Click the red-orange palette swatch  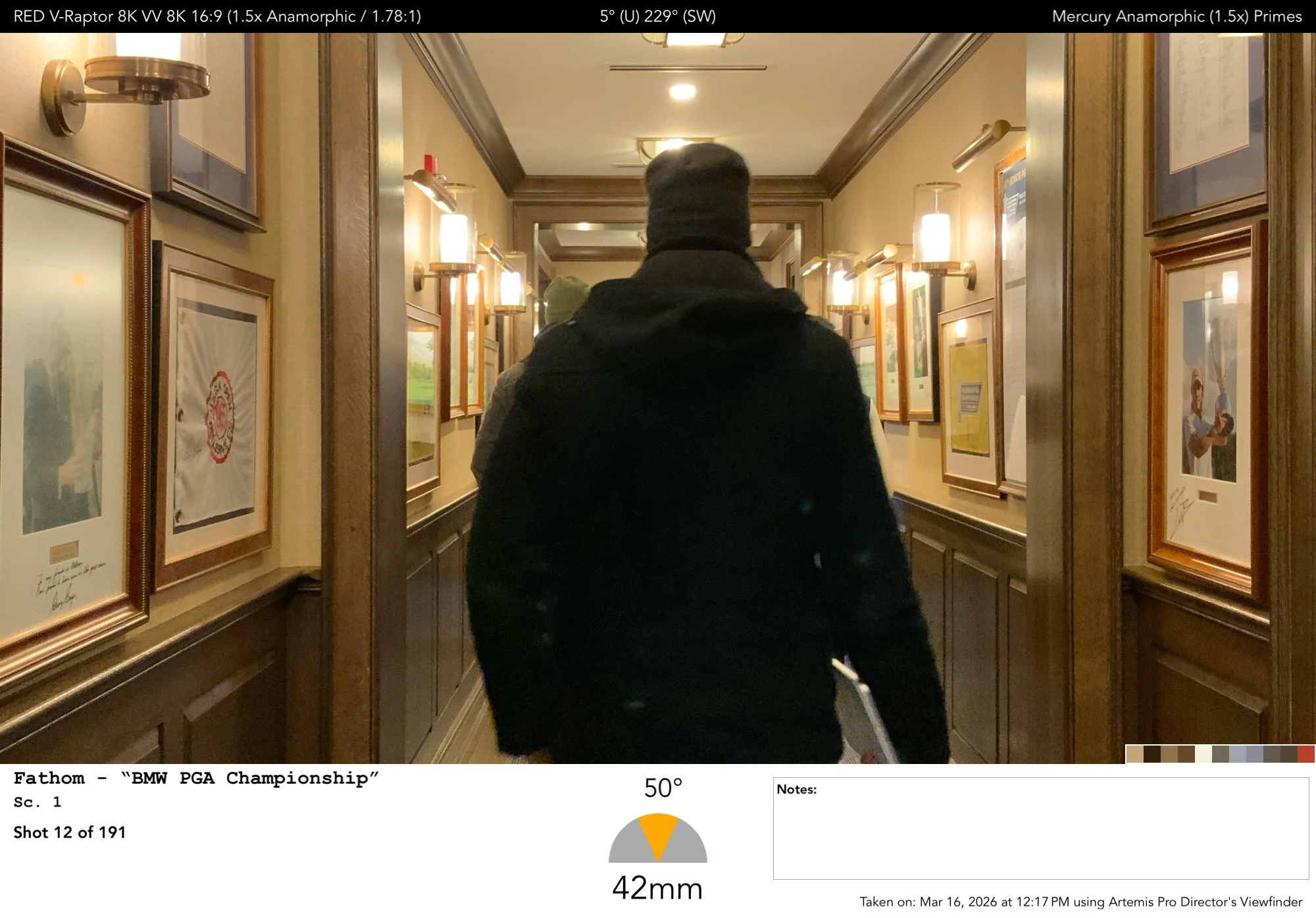coord(1305,754)
